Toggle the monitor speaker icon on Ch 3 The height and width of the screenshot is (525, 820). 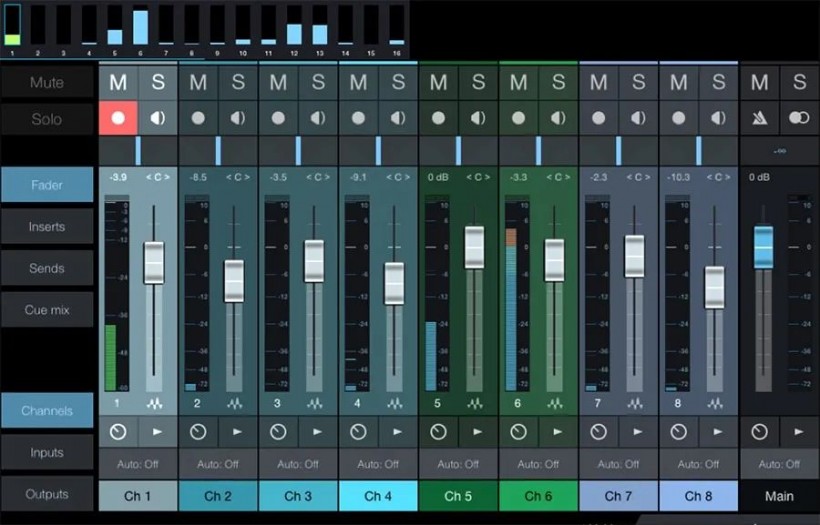click(318, 118)
